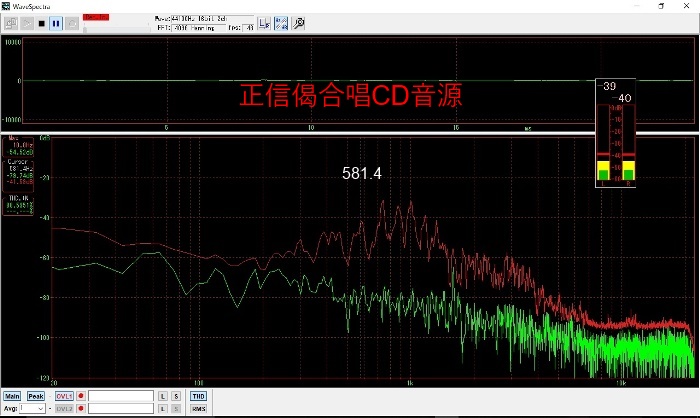
Task: Click the fps value box
Action: 248,28
